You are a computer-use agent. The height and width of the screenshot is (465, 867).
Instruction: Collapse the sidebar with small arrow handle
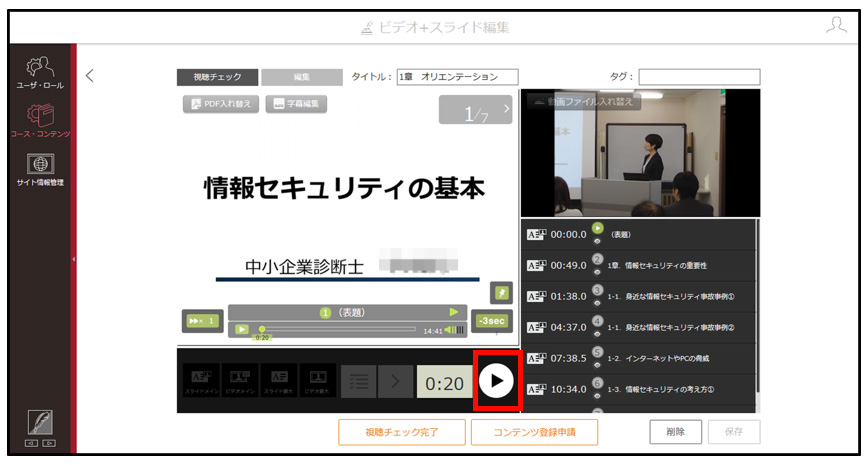click(74, 259)
